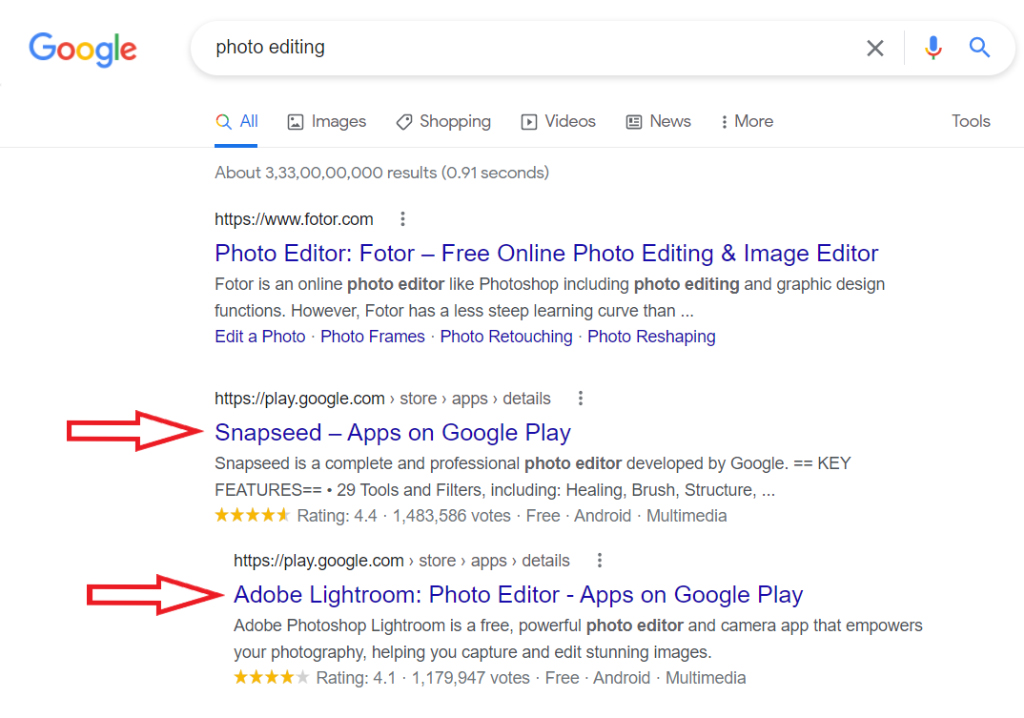Click the News tab newspaper icon

pos(633,122)
